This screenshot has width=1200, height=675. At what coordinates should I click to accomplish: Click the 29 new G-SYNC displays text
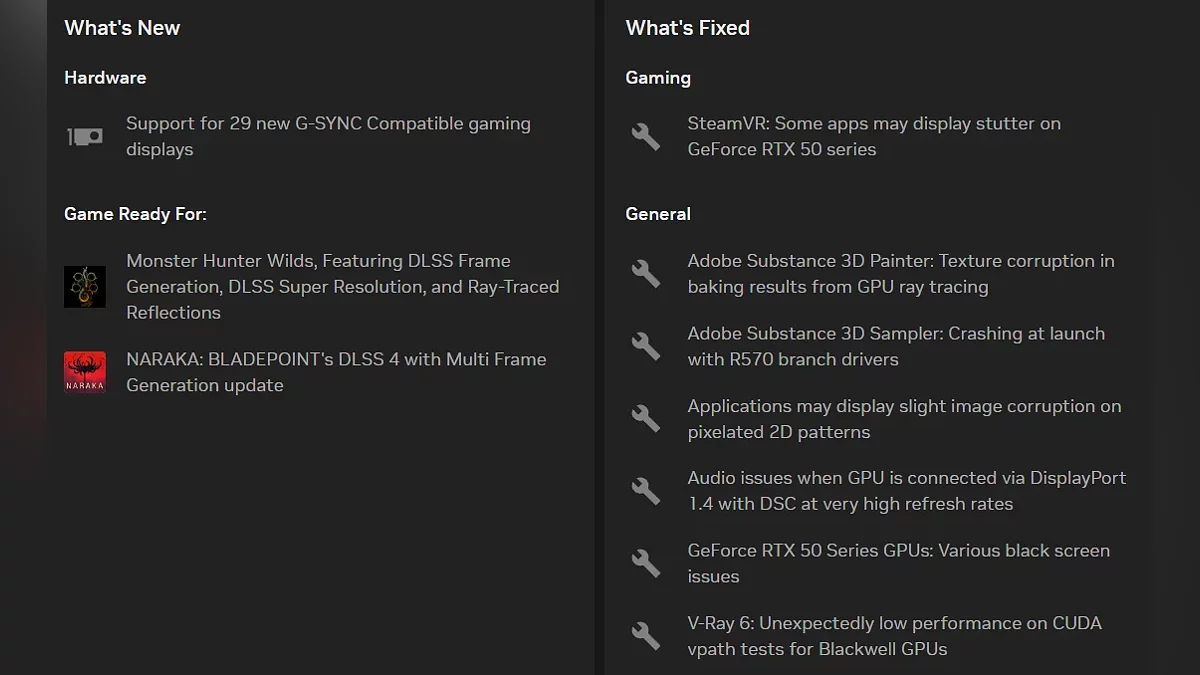(328, 136)
